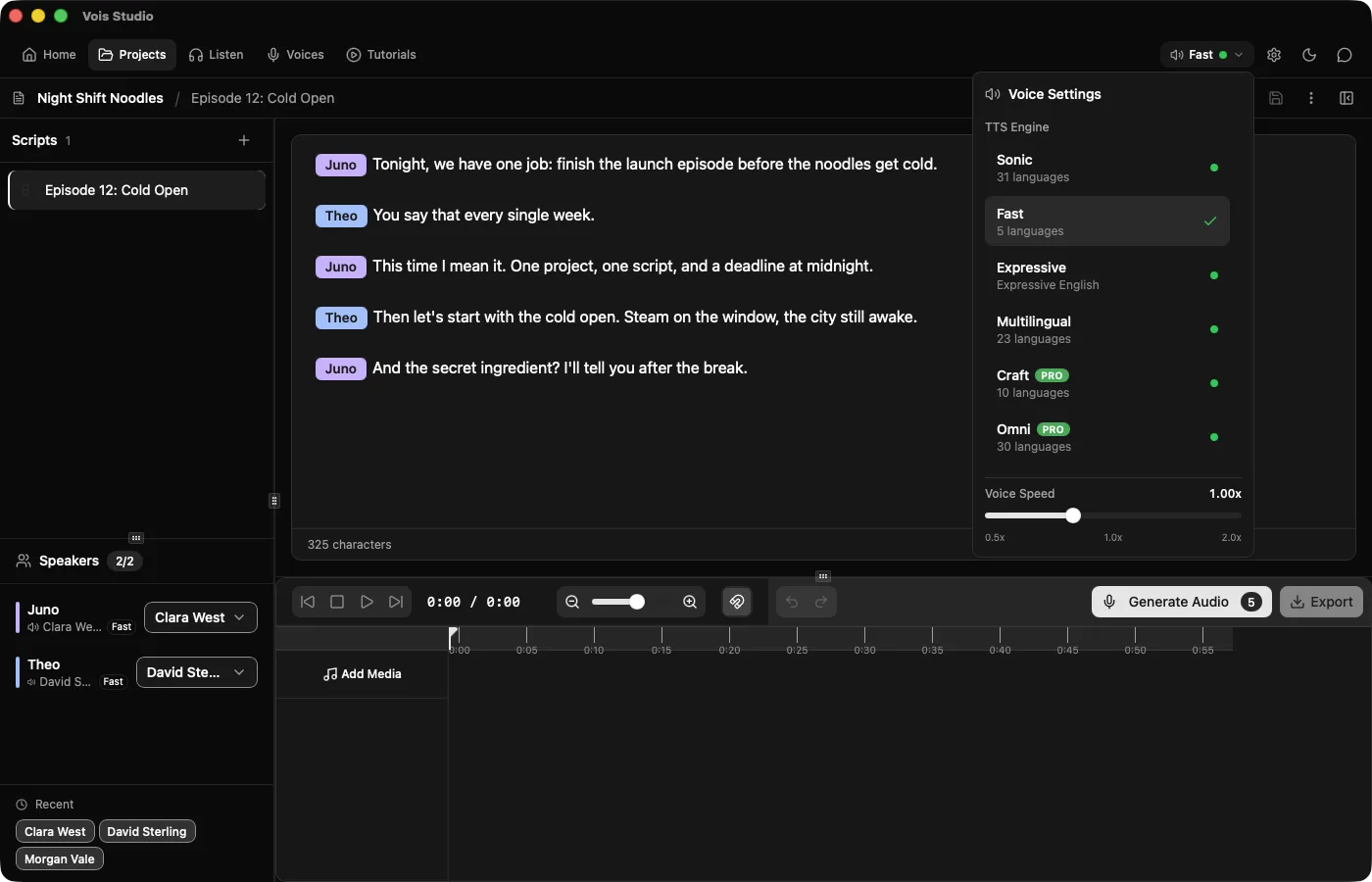Viewport: 1372px width, 882px height.
Task: Choose the Omni PRO engine
Action: [1107, 437]
